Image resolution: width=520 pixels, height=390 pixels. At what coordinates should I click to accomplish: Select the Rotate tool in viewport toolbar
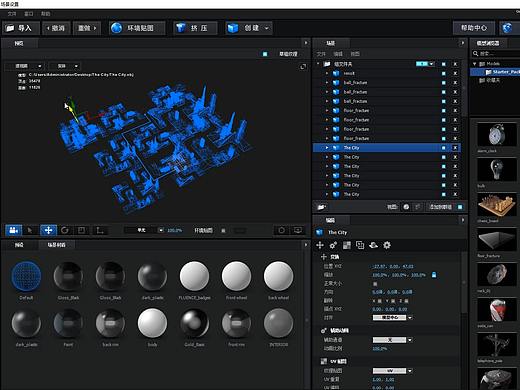65,230
